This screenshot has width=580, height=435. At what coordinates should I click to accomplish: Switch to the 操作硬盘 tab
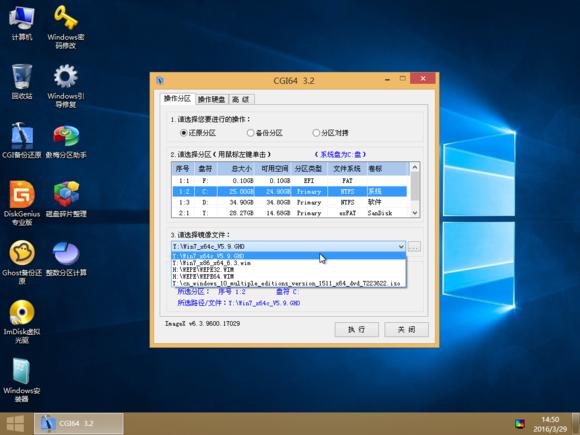[x=211, y=99]
